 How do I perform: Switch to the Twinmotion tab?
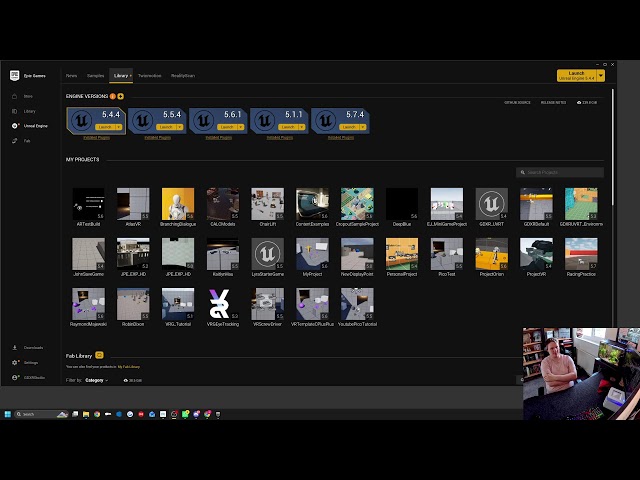tap(149, 76)
